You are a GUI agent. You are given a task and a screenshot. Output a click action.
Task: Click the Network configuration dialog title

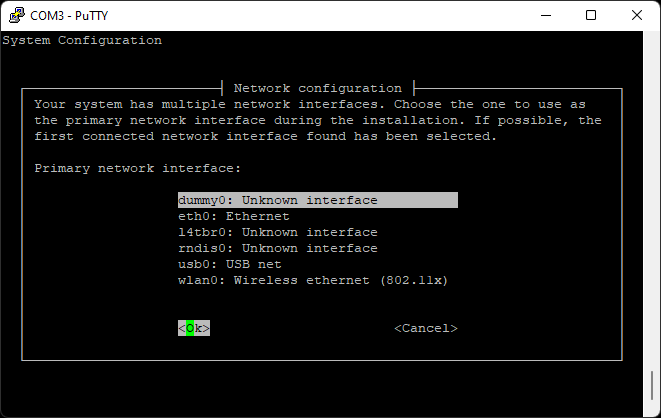click(x=317, y=88)
